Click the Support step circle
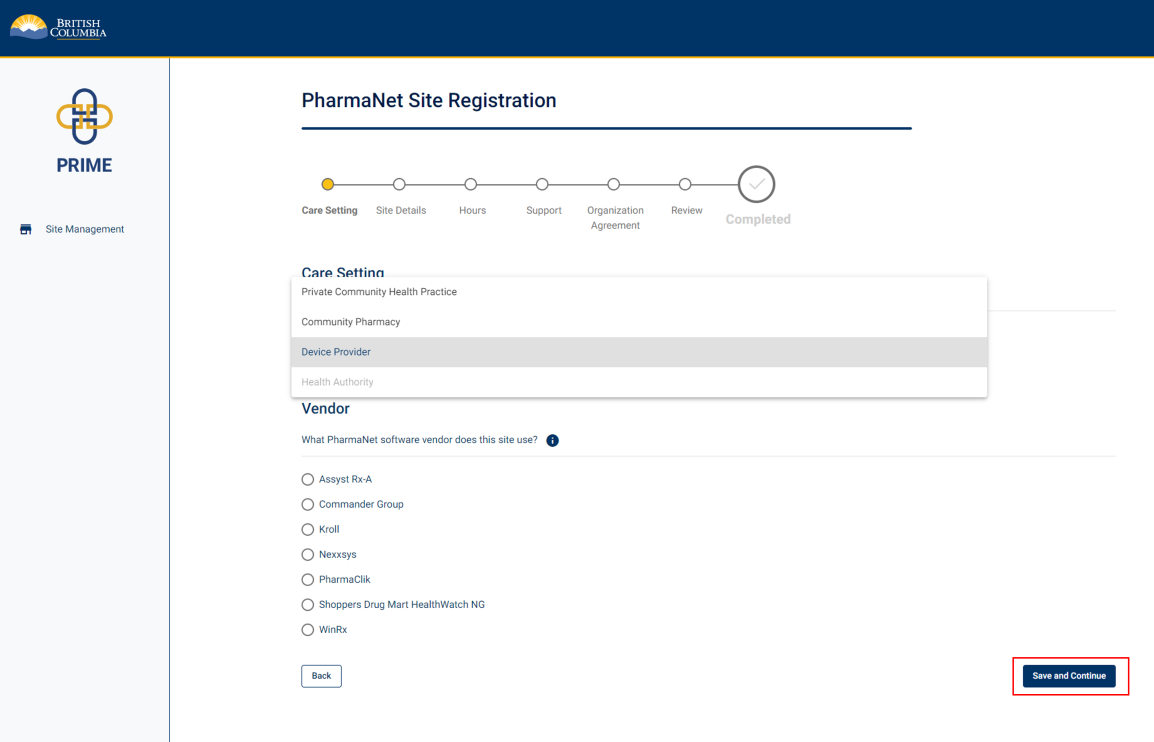1154x742 pixels. click(x=543, y=184)
